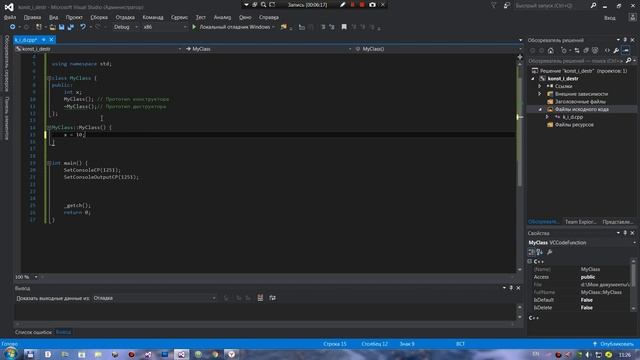Collapse the class MyClass code block

coord(49,78)
